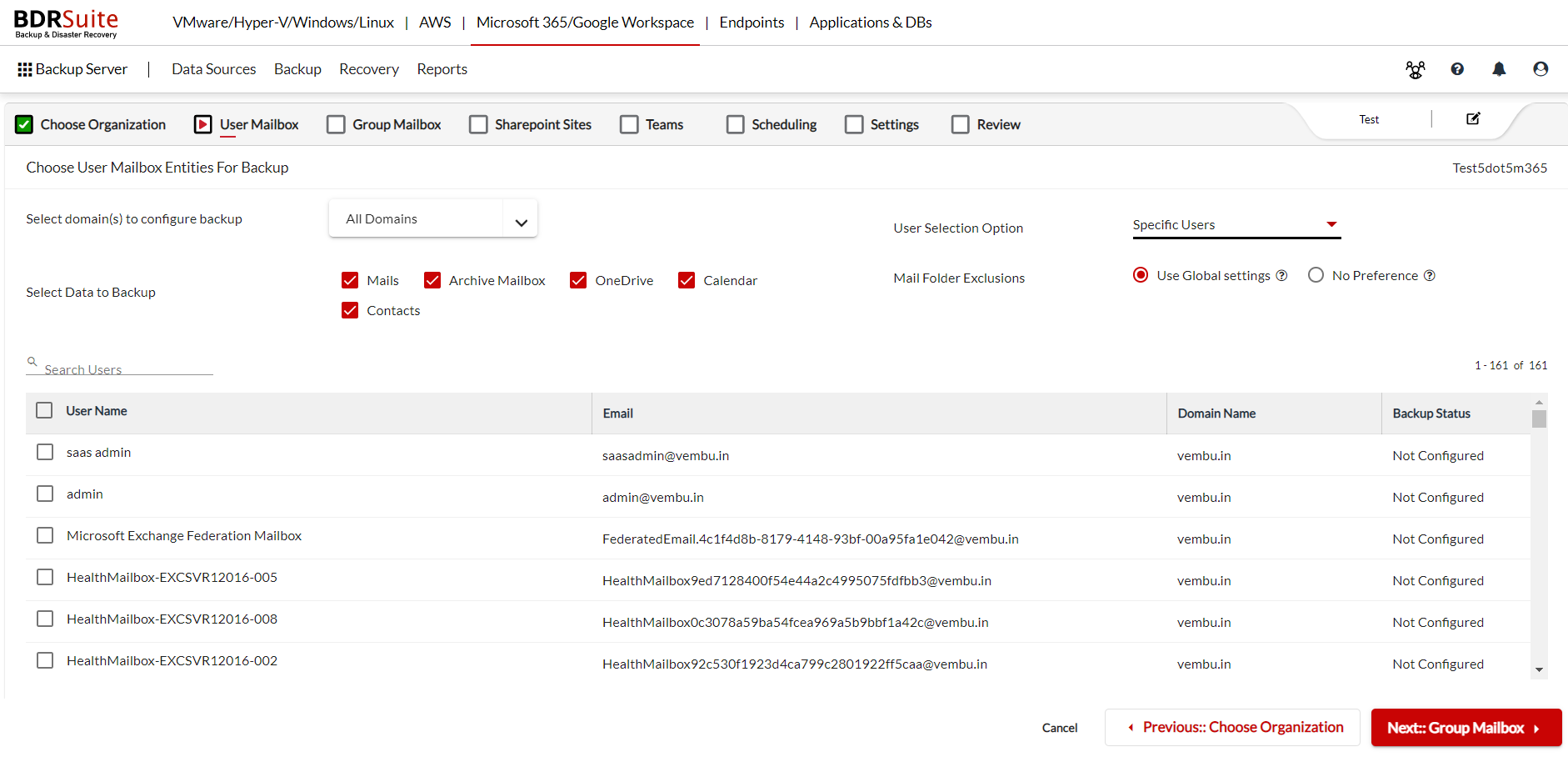Sort by the User Name column header

pos(97,411)
